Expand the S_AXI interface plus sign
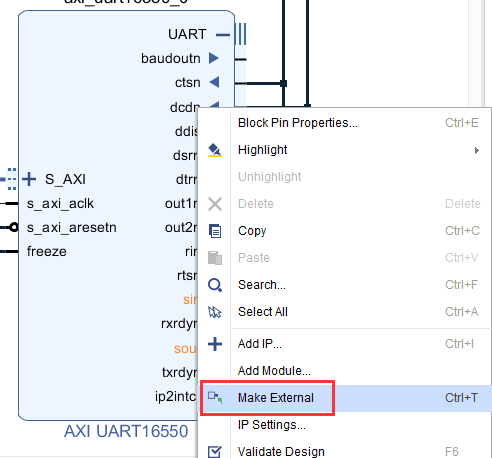 (x=29, y=179)
